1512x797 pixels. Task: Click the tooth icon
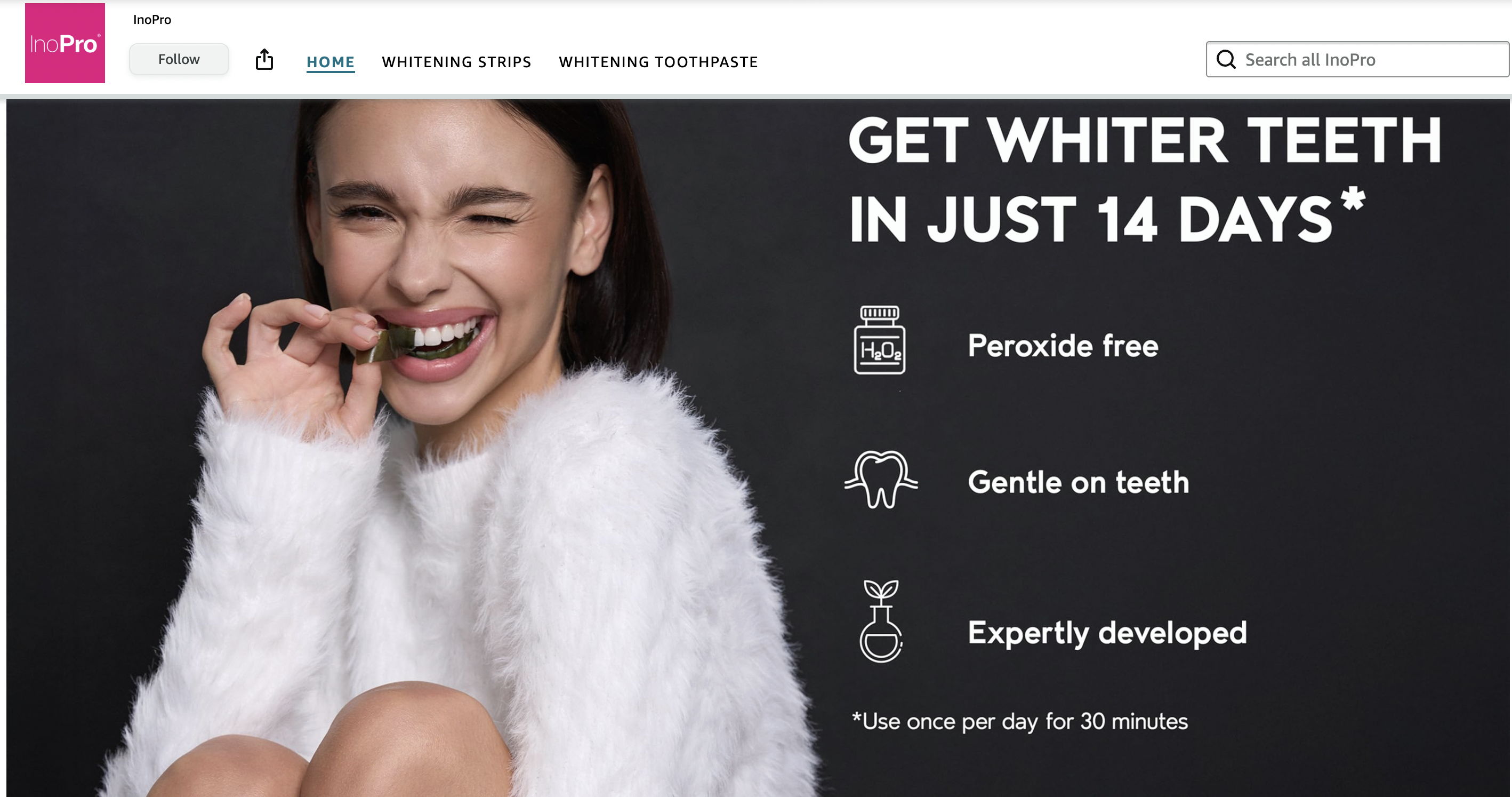pos(881,479)
